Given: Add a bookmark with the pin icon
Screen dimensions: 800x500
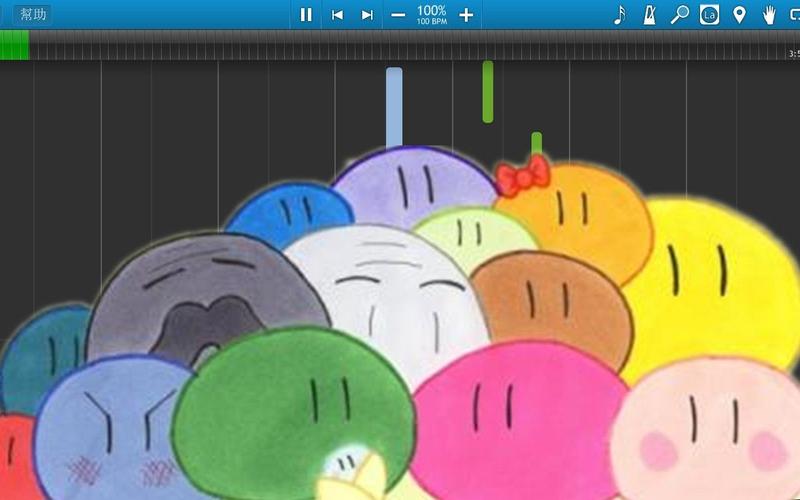Looking at the screenshot, I should 739,15.
